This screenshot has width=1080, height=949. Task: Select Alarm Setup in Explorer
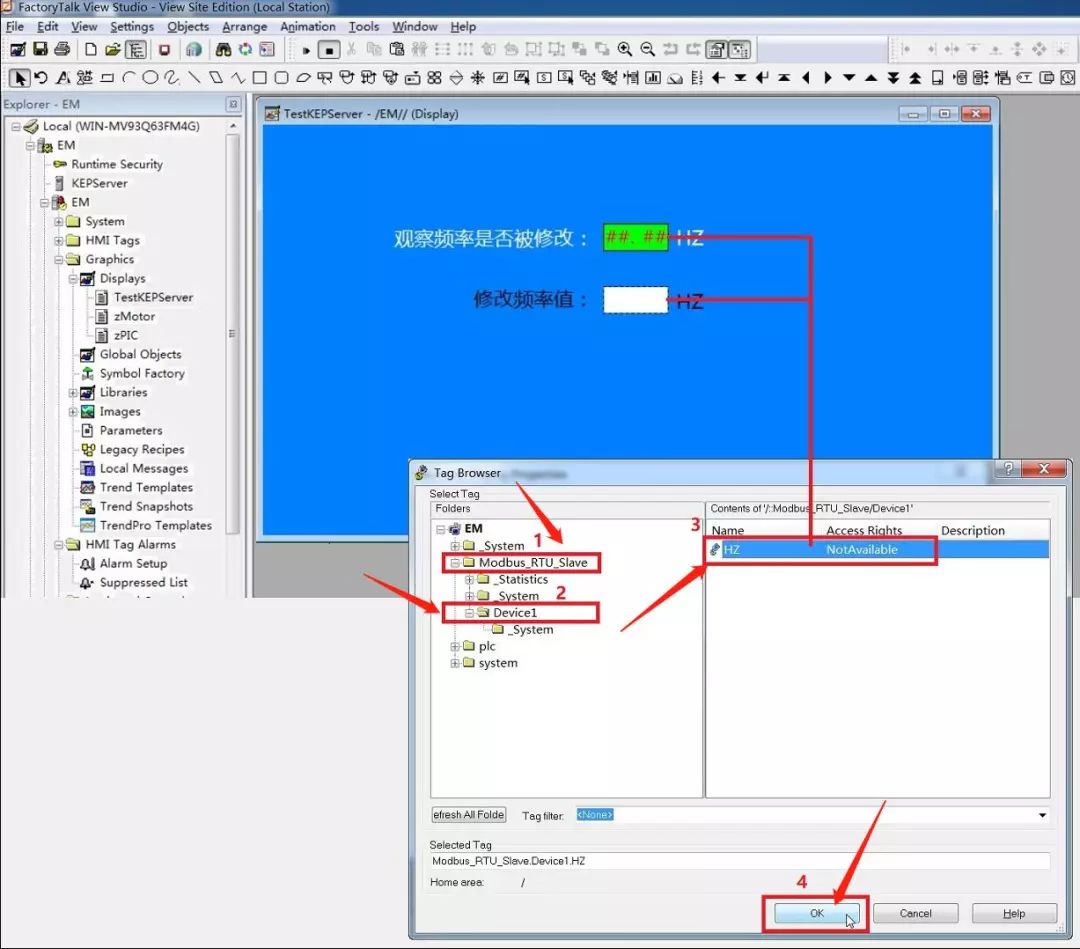click(133, 563)
